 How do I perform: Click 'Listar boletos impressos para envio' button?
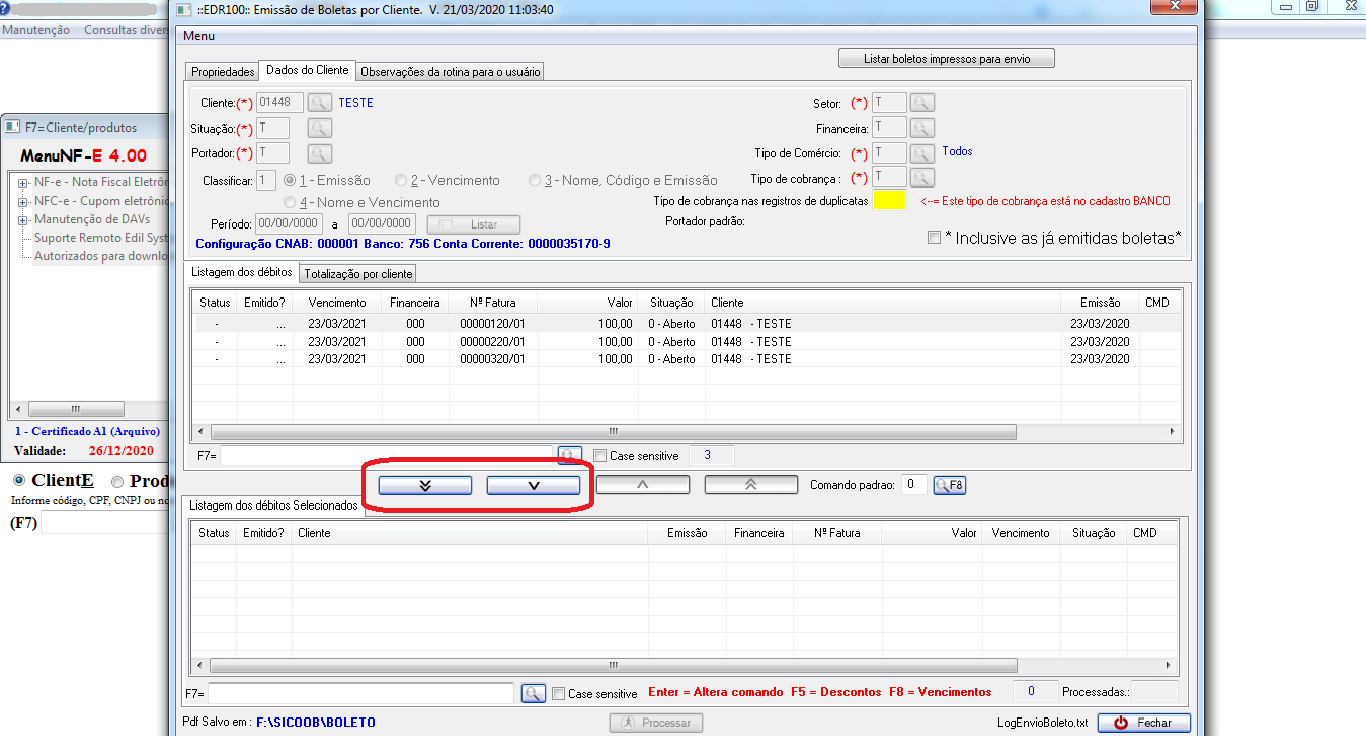[x=946, y=59]
